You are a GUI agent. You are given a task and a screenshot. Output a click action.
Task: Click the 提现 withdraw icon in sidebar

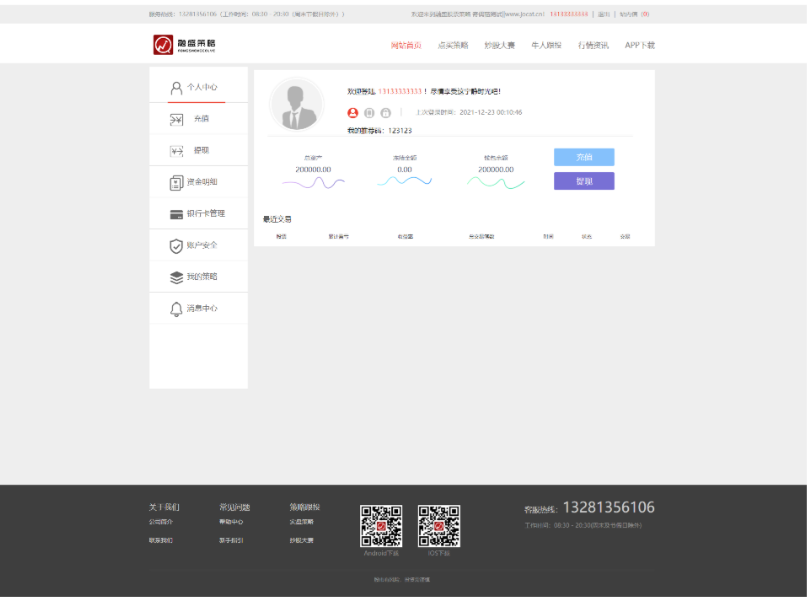click(176, 151)
